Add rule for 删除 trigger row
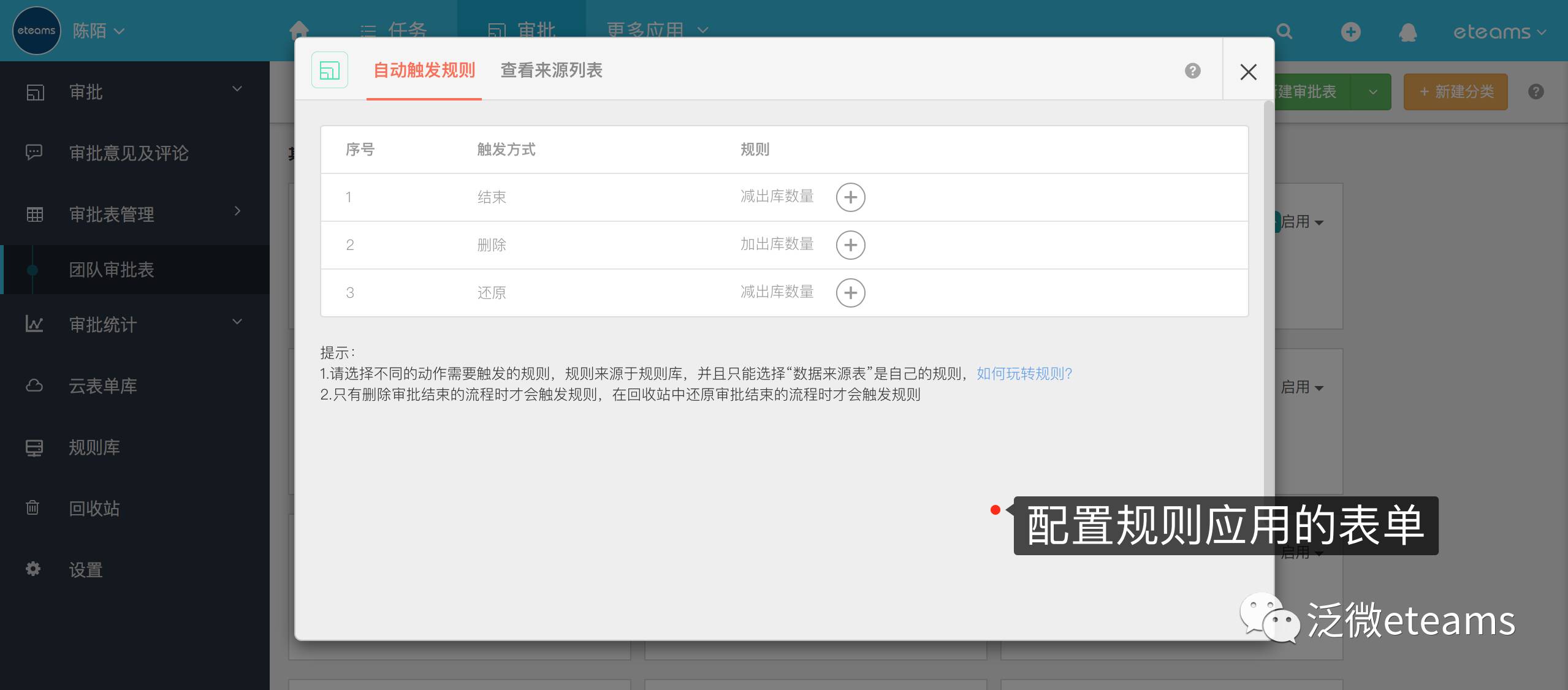Viewport: 1568px width, 690px height. click(850, 245)
